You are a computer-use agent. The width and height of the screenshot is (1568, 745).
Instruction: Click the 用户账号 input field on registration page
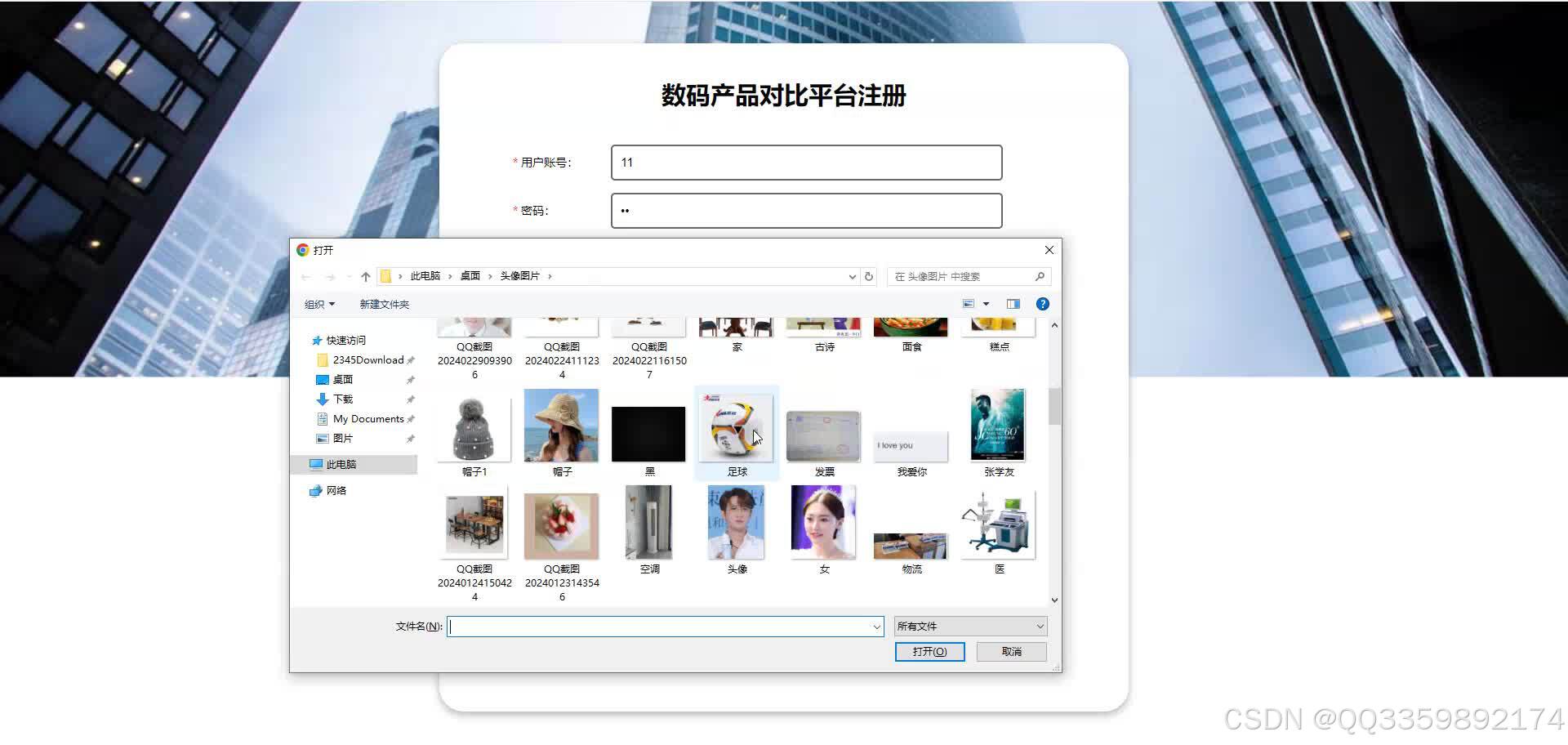click(x=806, y=163)
